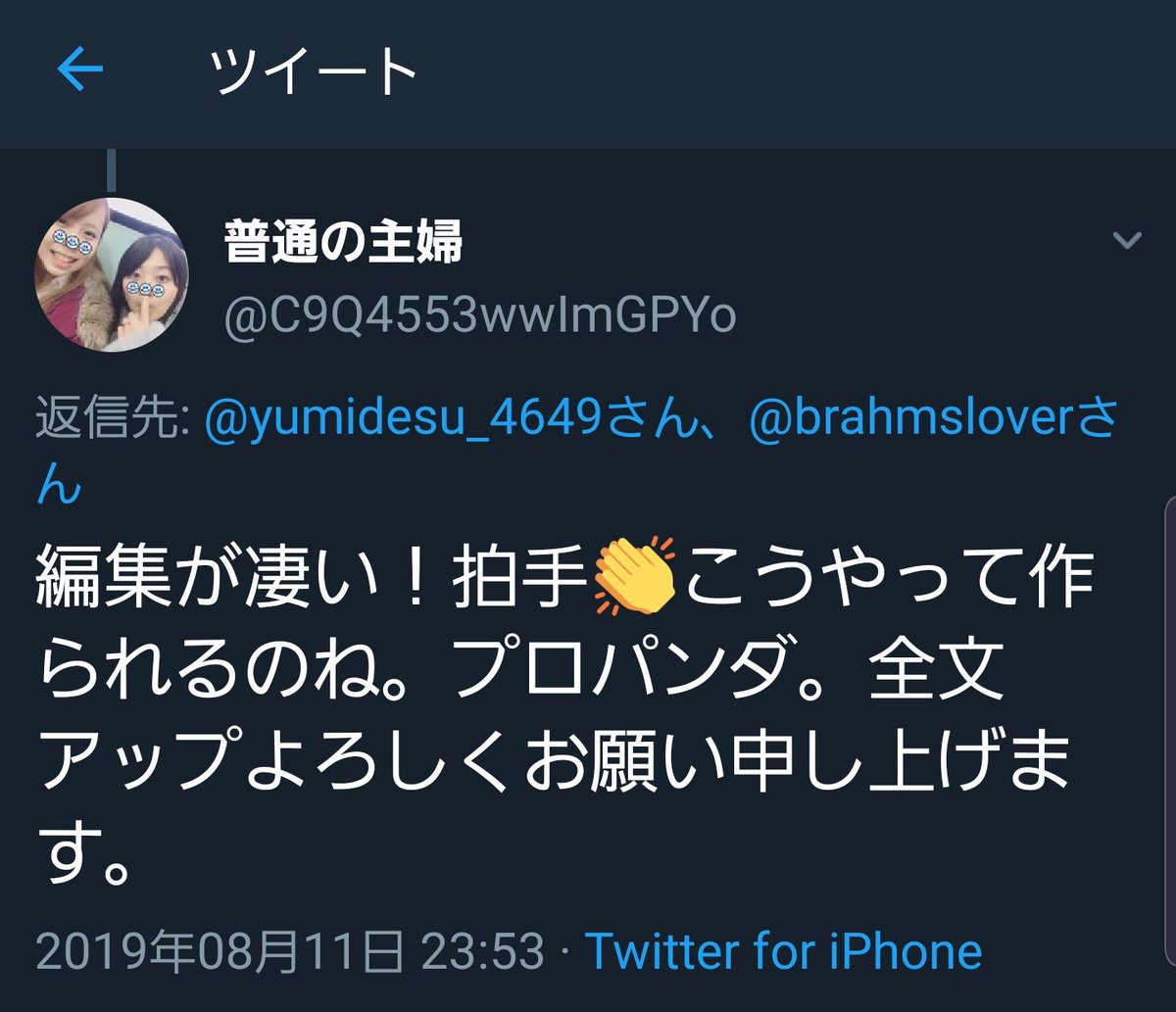
Task: Tap the clapping hands emoji
Action: 634,577
